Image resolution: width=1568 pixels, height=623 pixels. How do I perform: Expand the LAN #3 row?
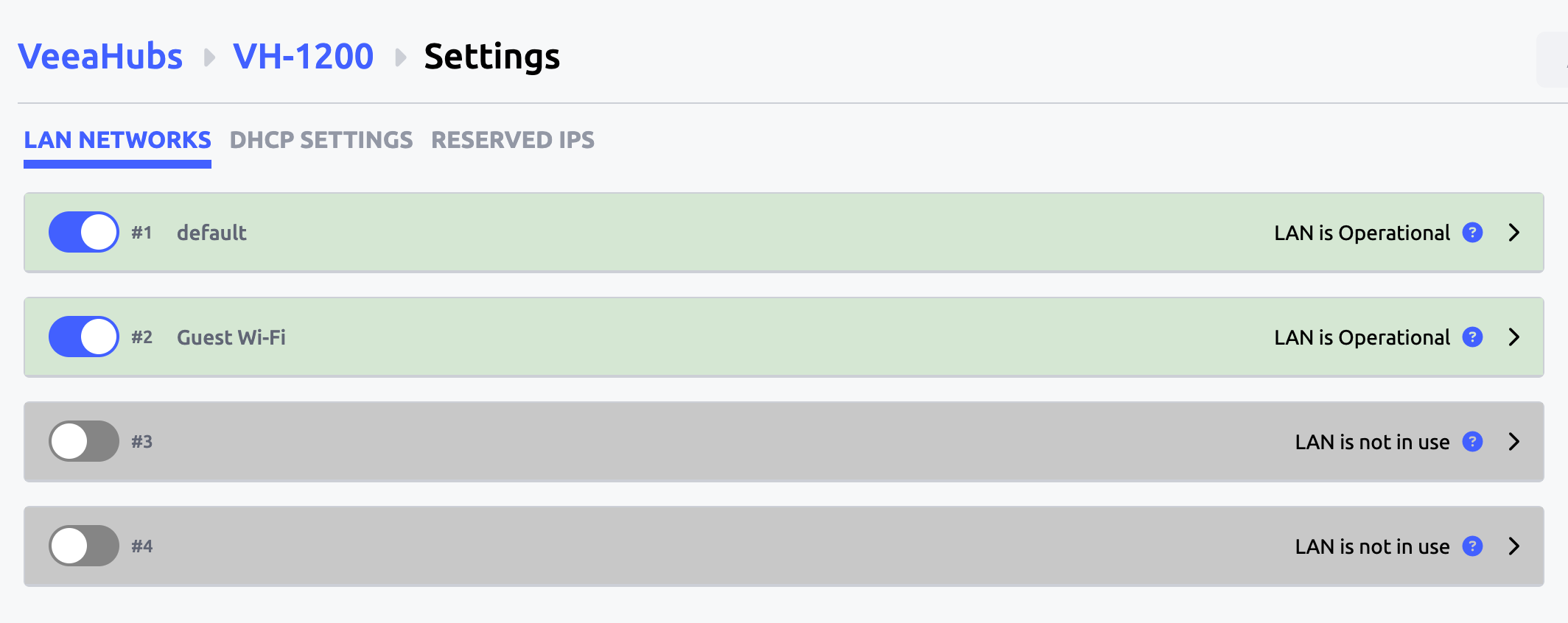point(1515,441)
